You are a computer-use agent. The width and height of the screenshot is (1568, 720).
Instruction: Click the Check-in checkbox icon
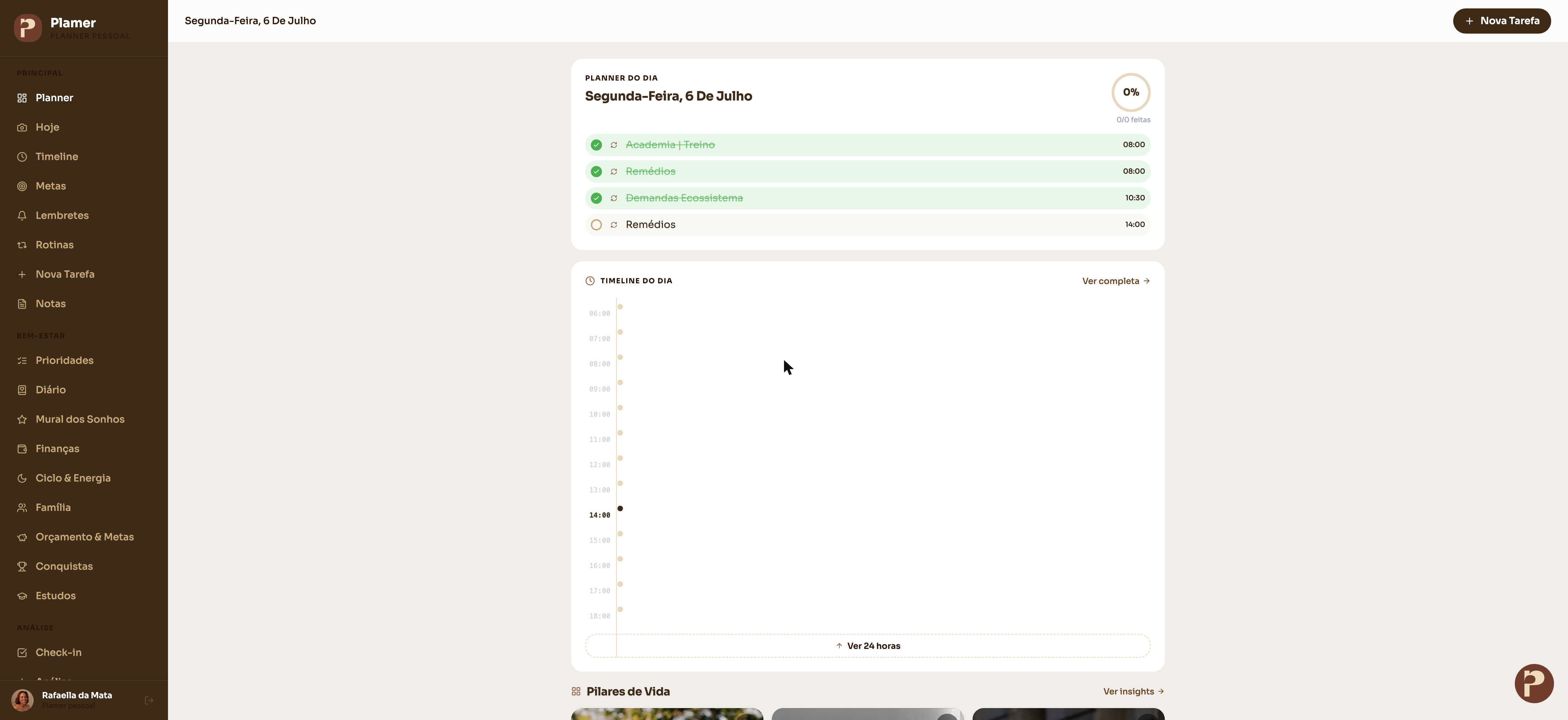(x=22, y=652)
